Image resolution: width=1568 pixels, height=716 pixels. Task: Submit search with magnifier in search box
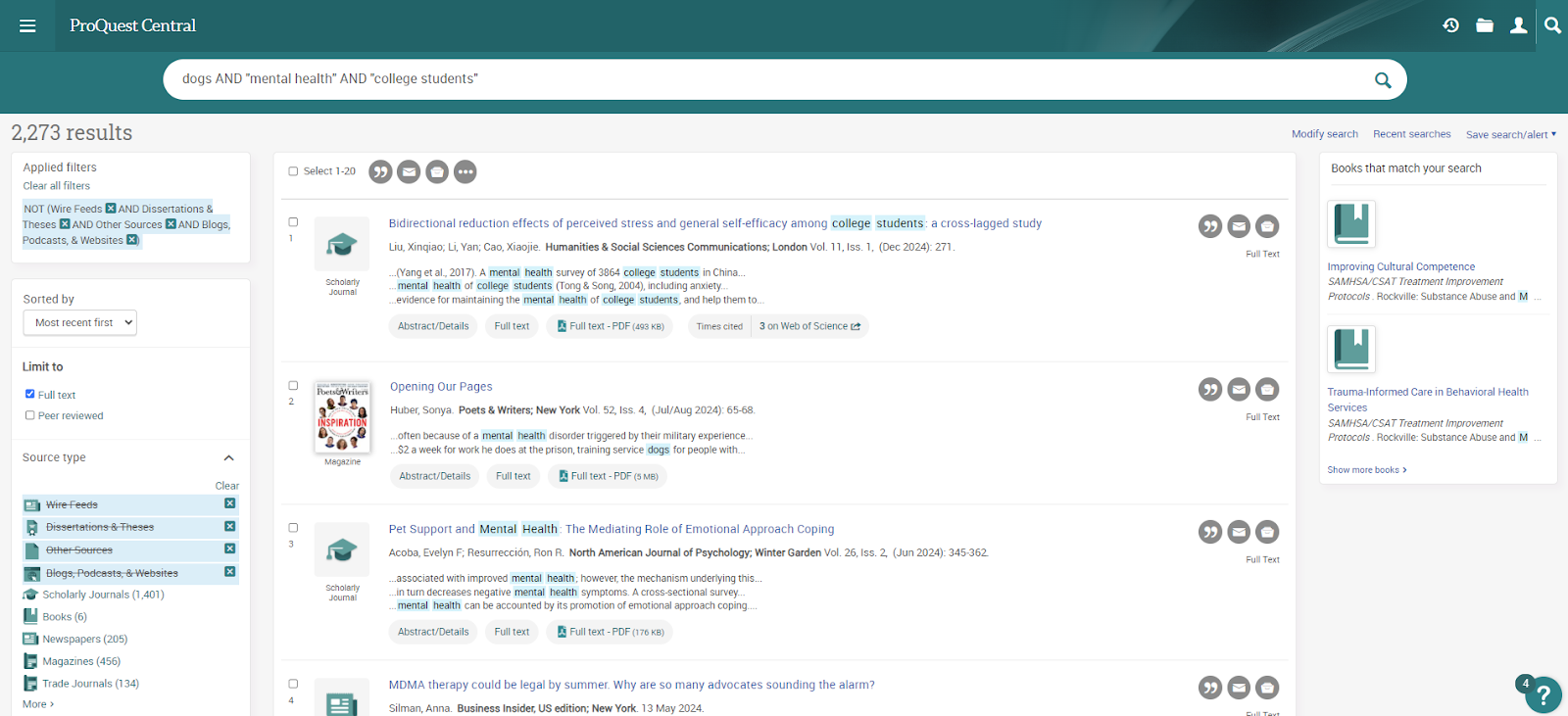[x=1383, y=79]
